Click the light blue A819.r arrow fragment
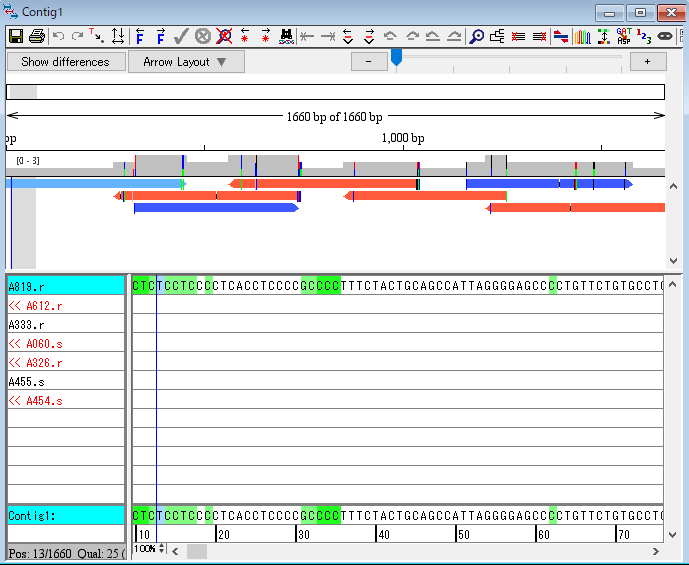This screenshot has width=689, height=565. pyautogui.click(x=96, y=184)
